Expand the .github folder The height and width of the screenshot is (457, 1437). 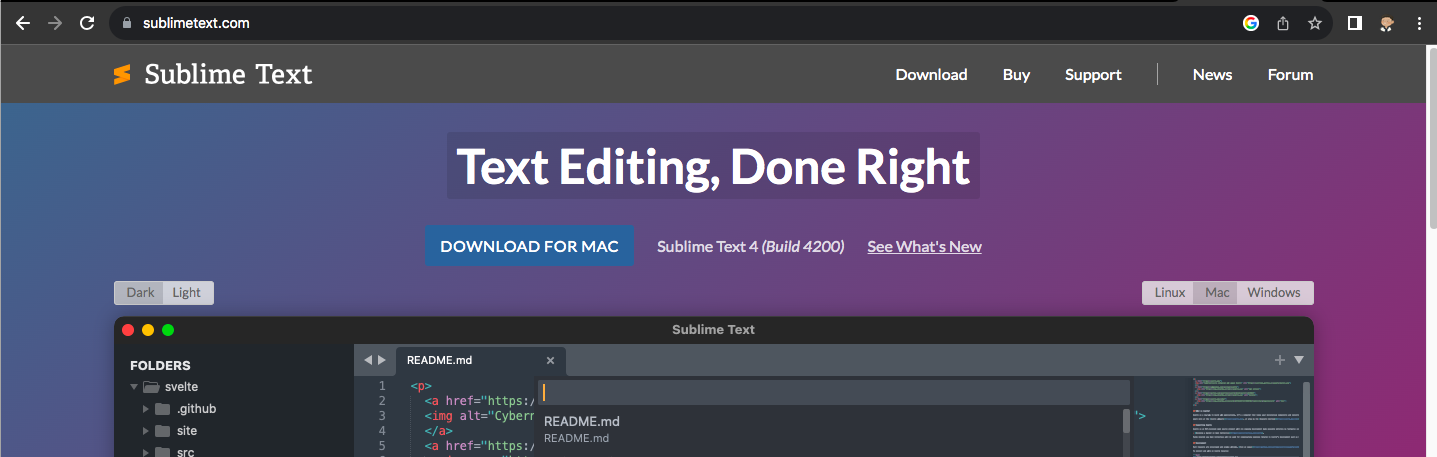tap(146, 409)
